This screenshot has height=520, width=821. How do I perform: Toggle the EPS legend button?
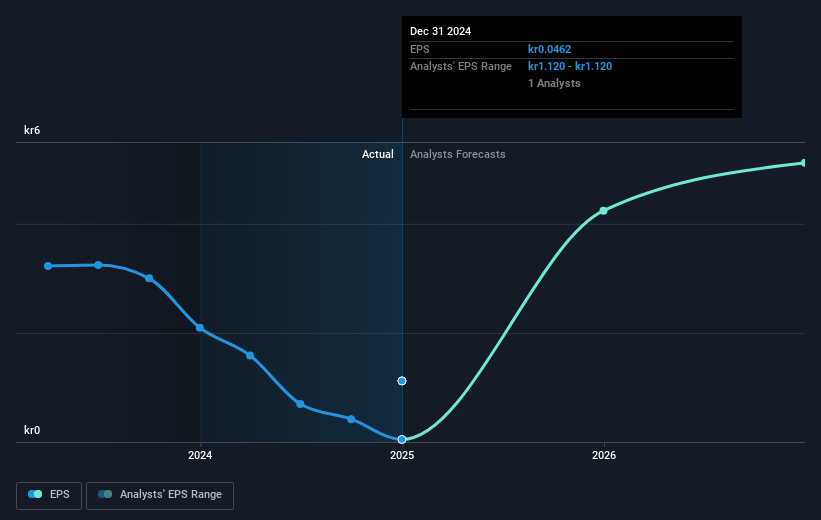[49, 495]
